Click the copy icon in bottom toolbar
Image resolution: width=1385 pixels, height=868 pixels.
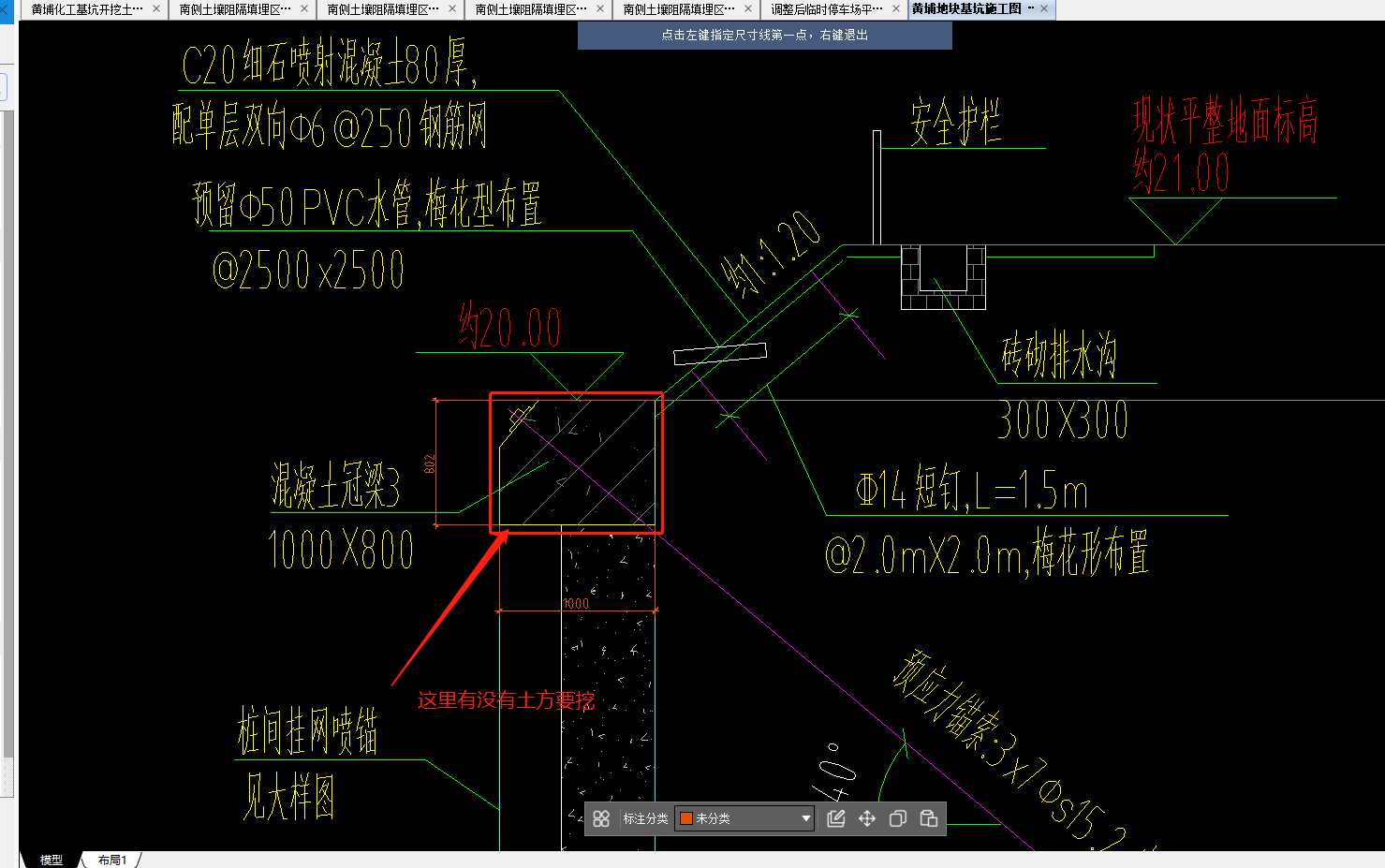point(897,818)
